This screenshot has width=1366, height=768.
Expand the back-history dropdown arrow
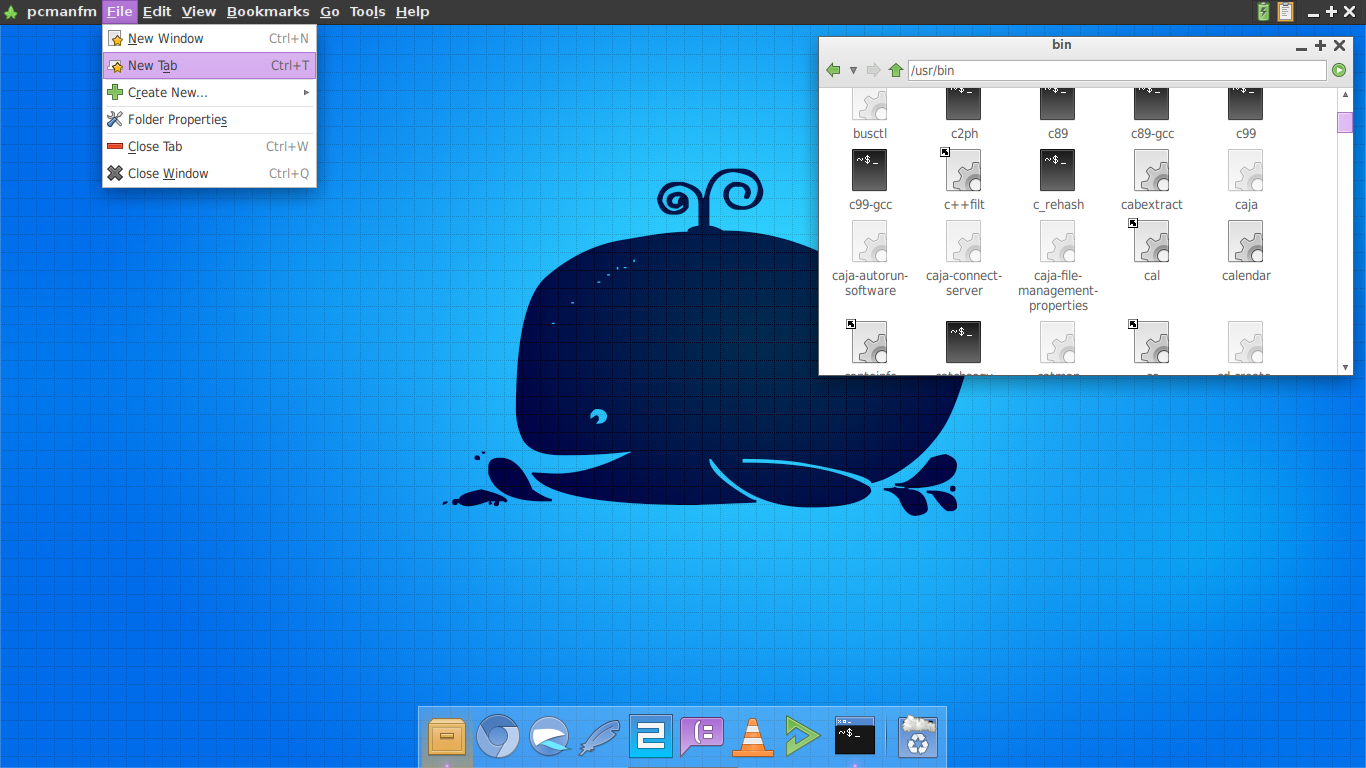pyautogui.click(x=853, y=70)
